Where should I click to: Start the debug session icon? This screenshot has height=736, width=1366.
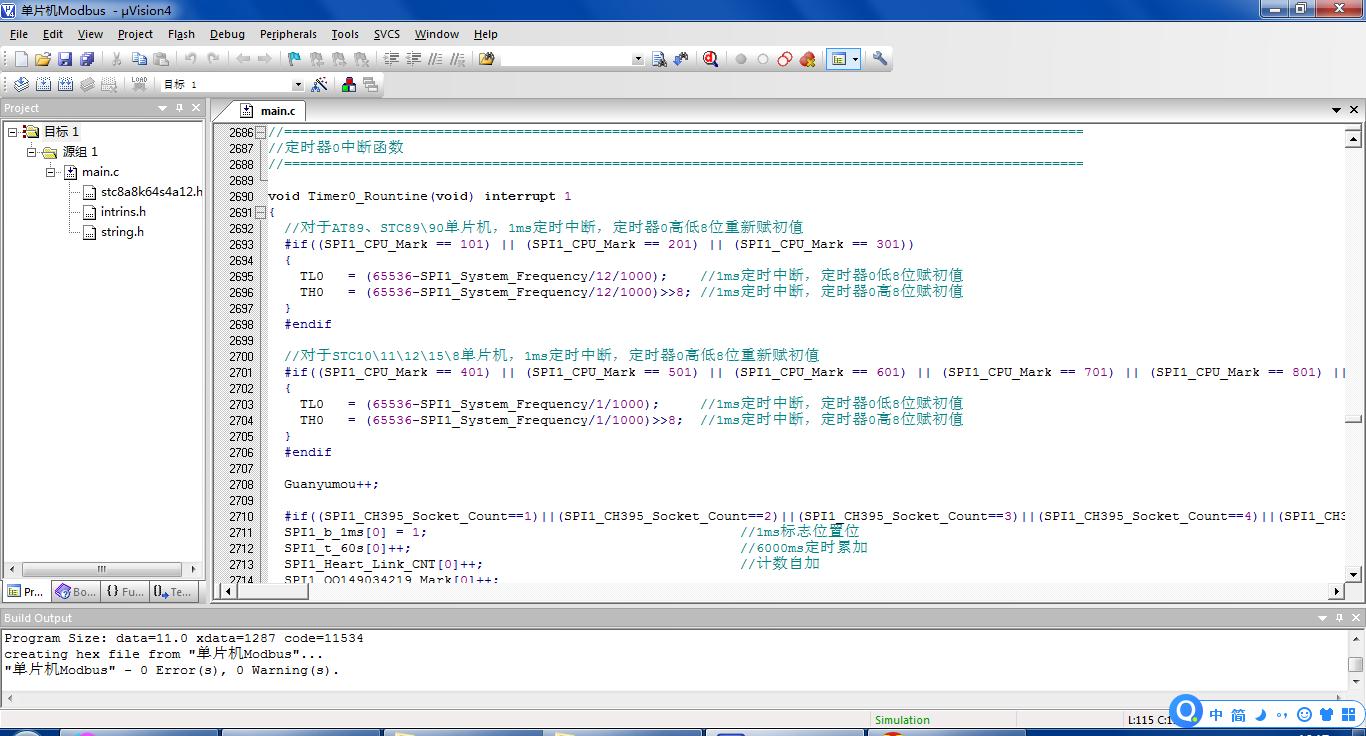click(710, 59)
